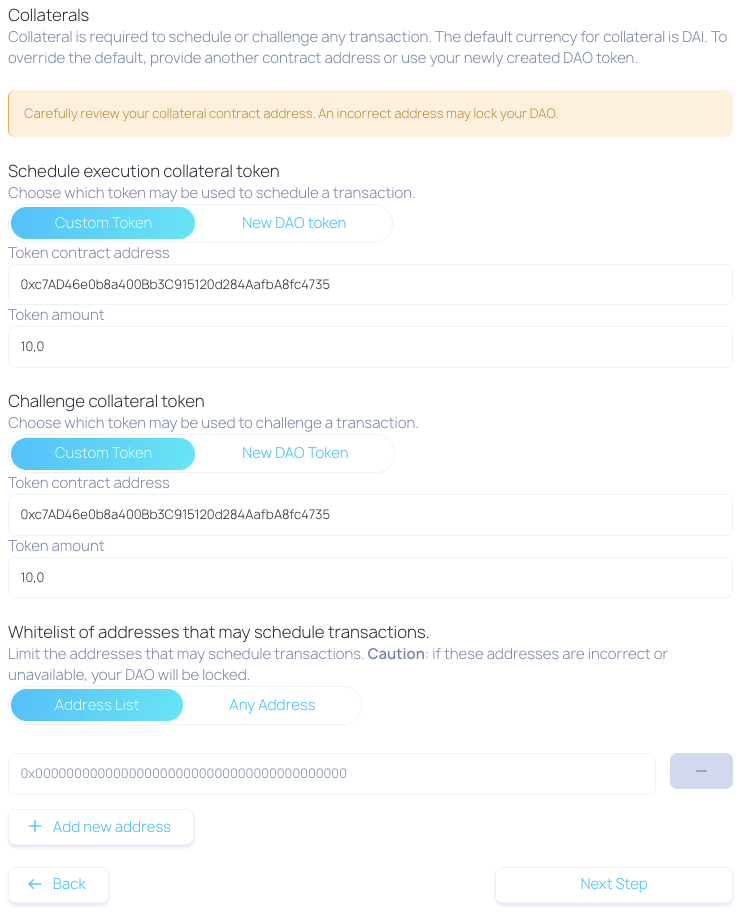Click the plus icon beside Add new address
Image resolution: width=750 pixels, height=916 pixels.
[x=35, y=827]
